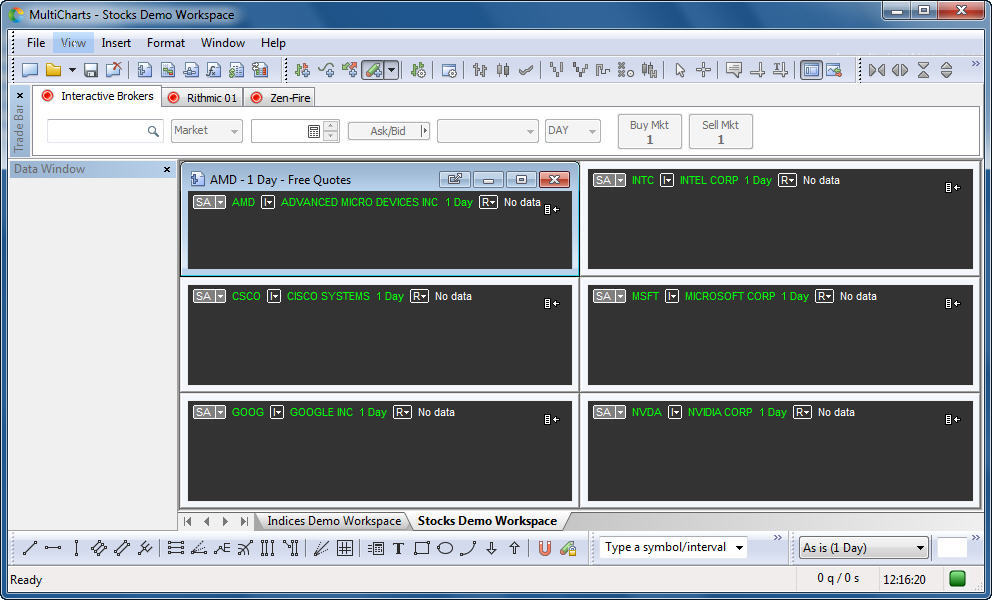
Task: Select the crosshair cursor tool
Action: 703,70
